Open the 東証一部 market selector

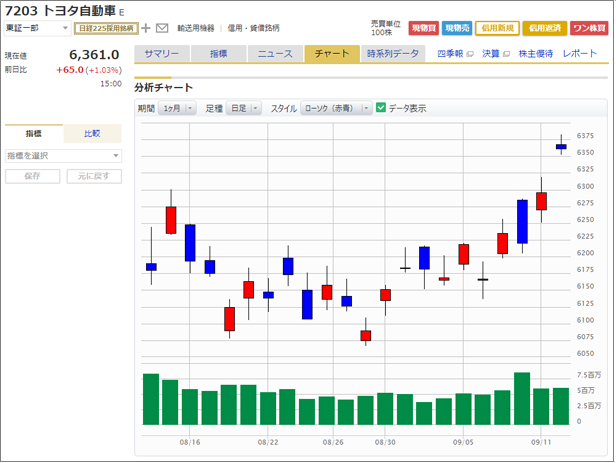pos(37,28)
